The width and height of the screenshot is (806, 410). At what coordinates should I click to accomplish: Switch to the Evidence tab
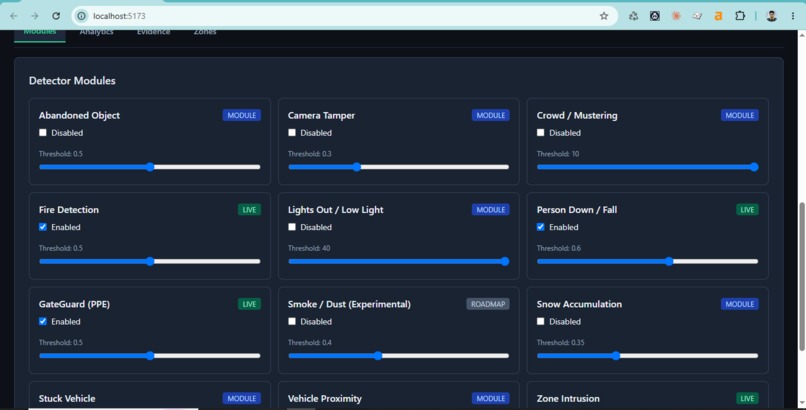pos(153,32)
